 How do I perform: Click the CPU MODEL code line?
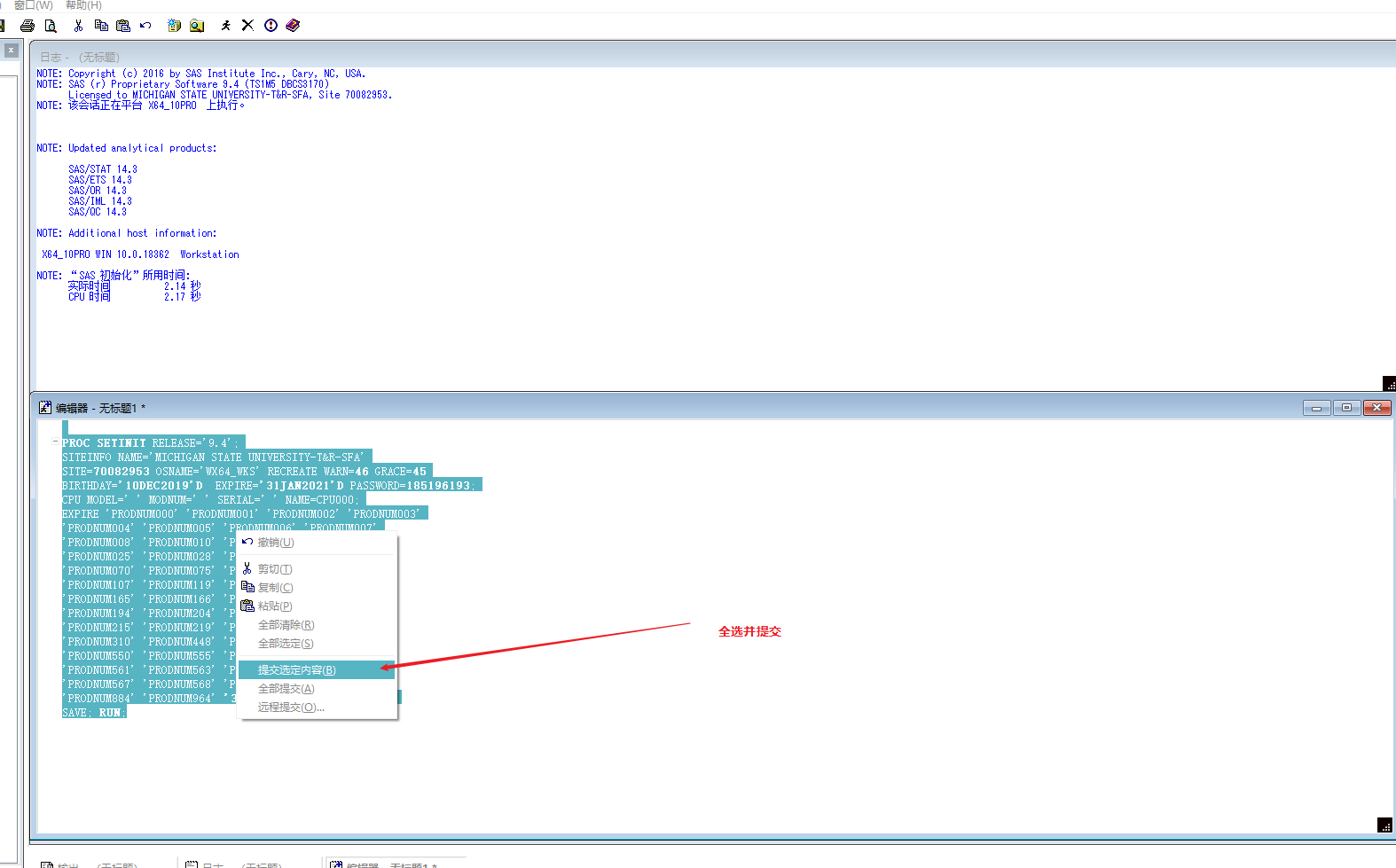[x=210, y=500]
